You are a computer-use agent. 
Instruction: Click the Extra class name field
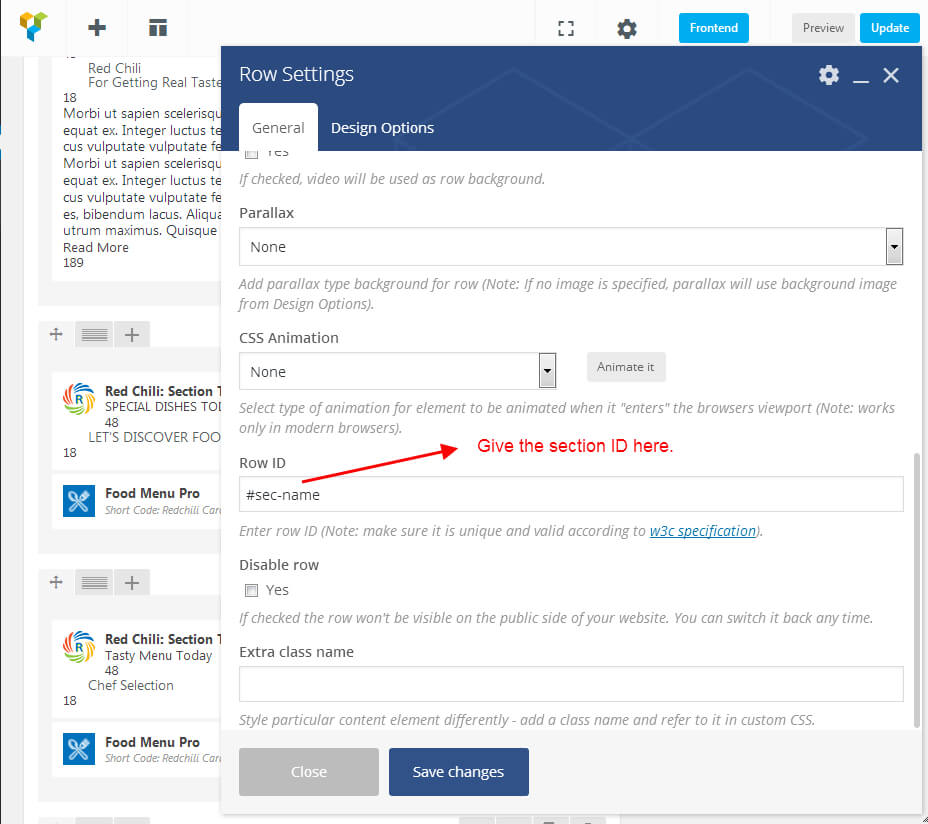click(x=571, y=684)
